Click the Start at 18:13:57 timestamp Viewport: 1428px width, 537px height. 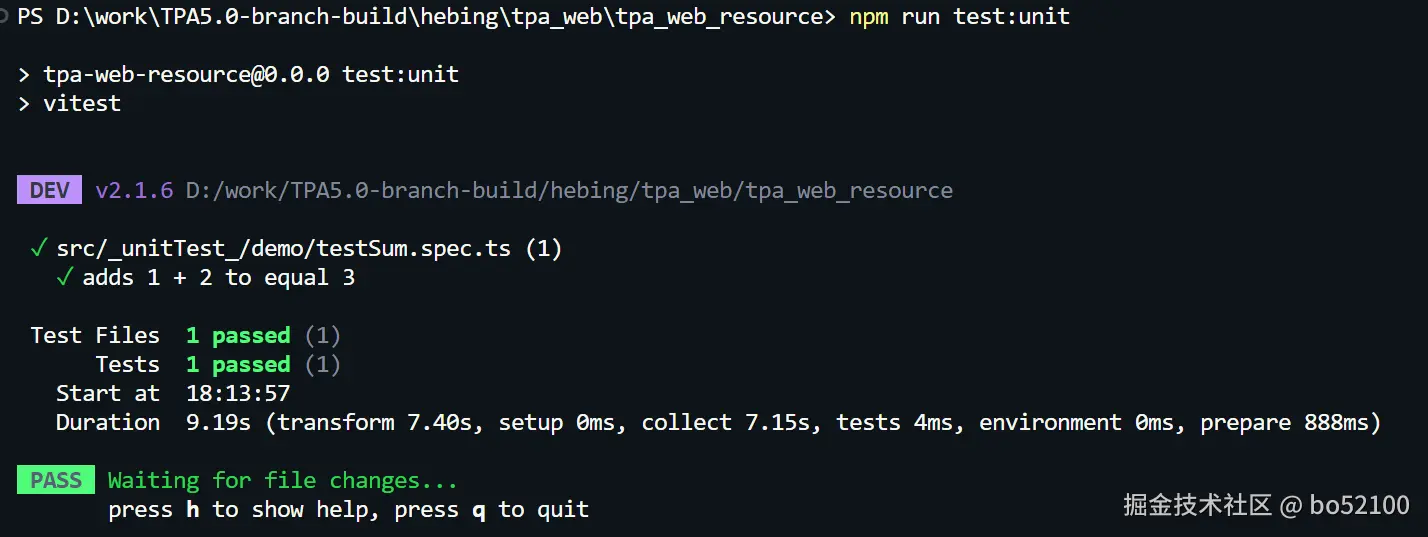(238, 393)
